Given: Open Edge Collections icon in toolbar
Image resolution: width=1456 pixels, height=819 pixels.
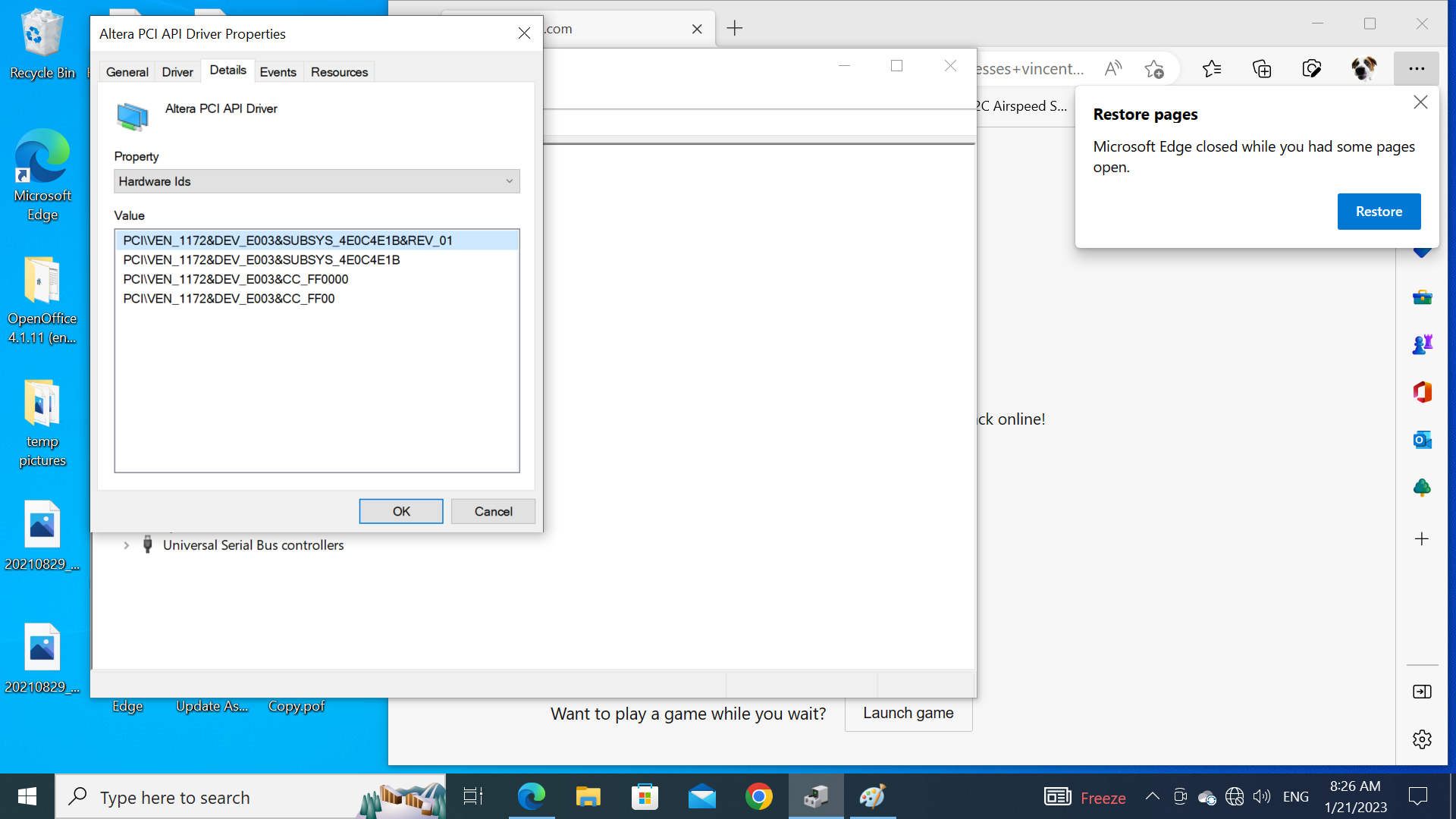Looking at the screenshot, I should pos(1262,69).
